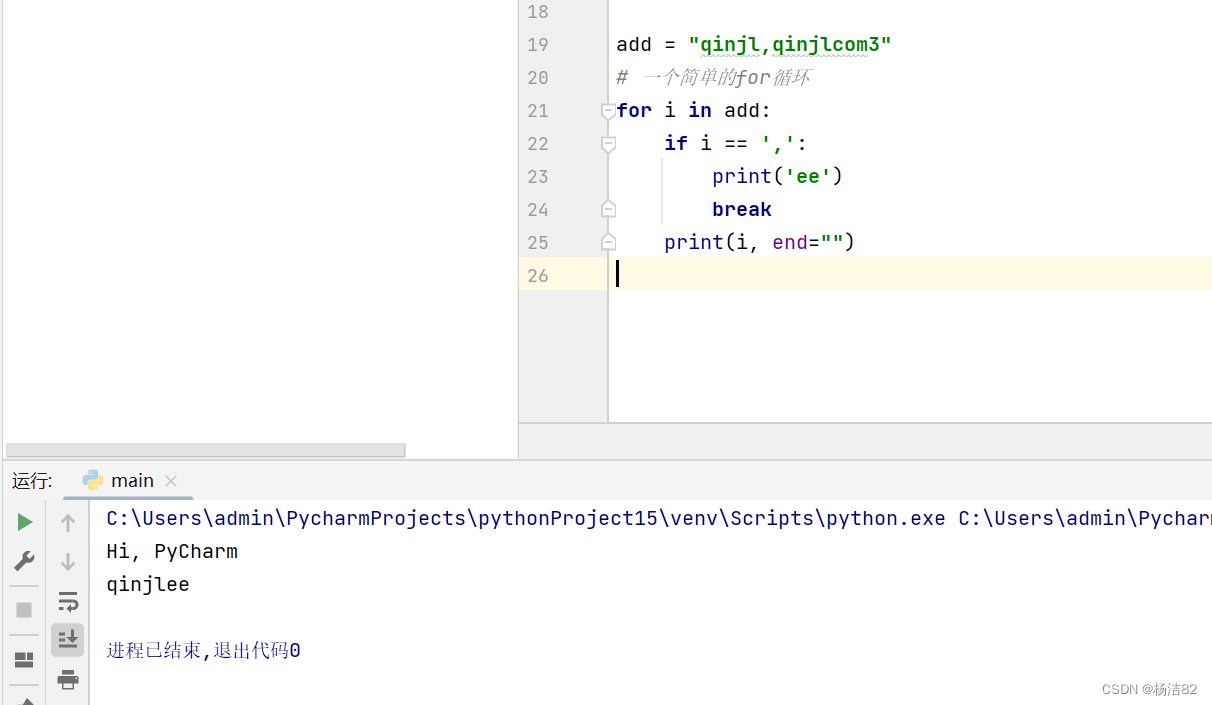1212x705 pixels.
Task: Place cursor in editor at line 26
Action: point(700,274)
